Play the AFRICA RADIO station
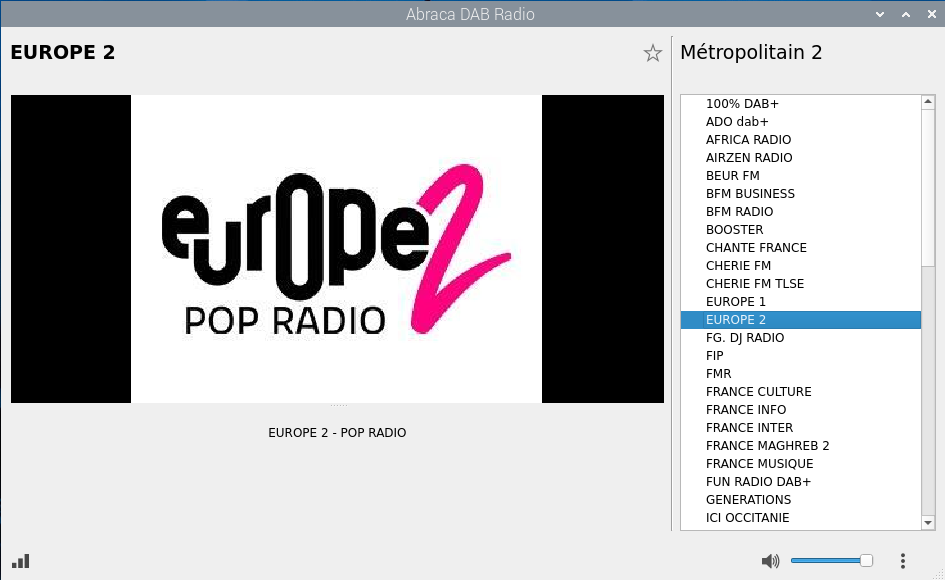The width and height of the screenshot is (945, 580). (x=748, y=140)
